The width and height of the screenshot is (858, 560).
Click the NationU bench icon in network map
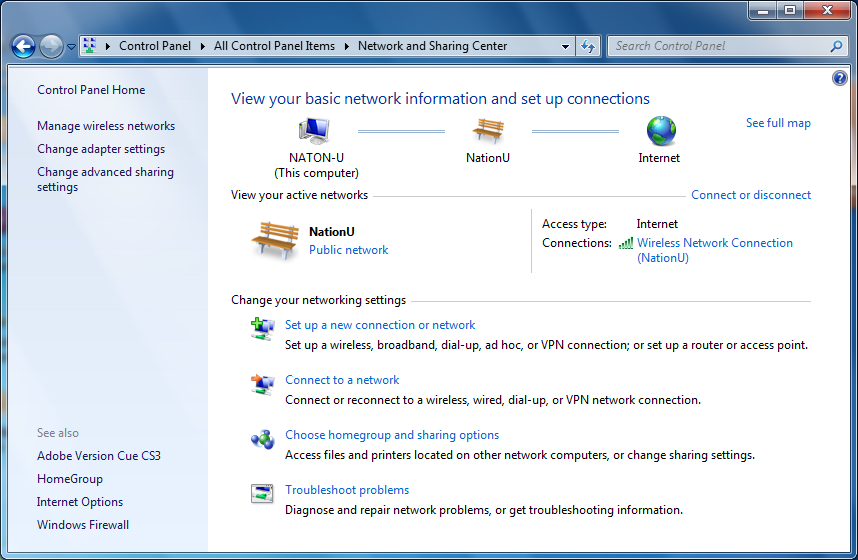[x=488, y=131]
